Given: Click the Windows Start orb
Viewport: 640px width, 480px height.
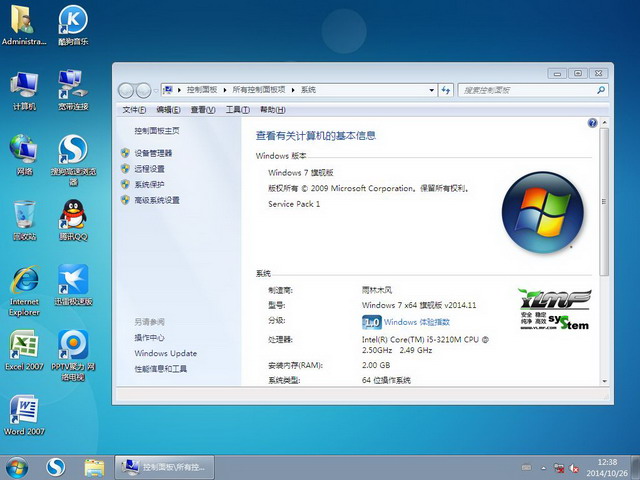Looking at the screenshot, I should coord(17,468).
